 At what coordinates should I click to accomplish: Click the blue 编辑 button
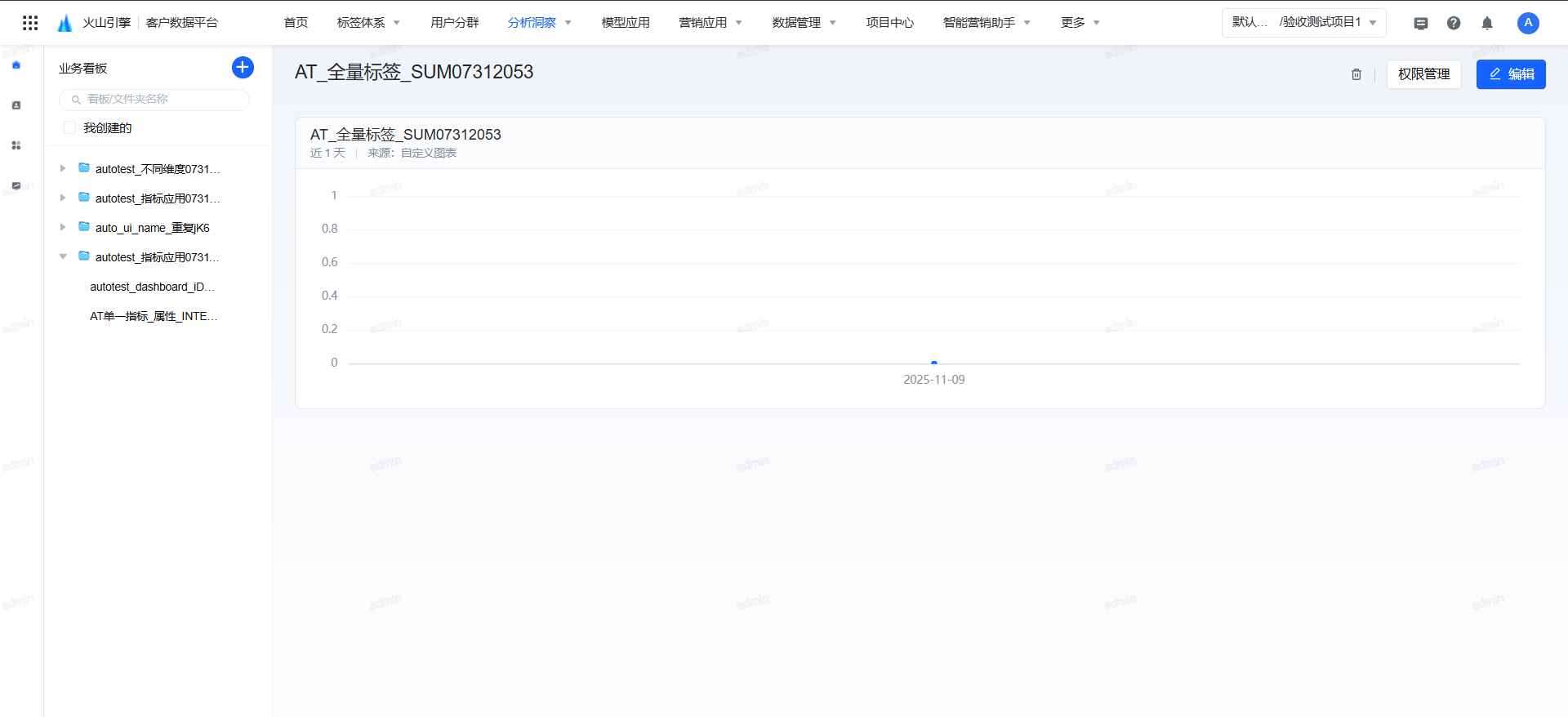(1511, 74)
